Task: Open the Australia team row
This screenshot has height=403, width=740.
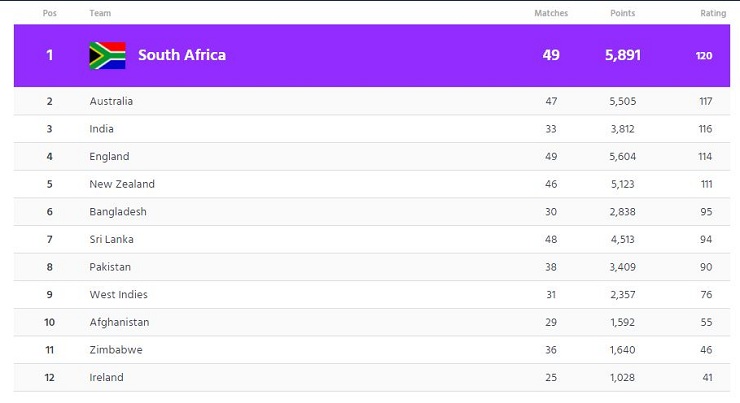Action: tap(372, 101)
